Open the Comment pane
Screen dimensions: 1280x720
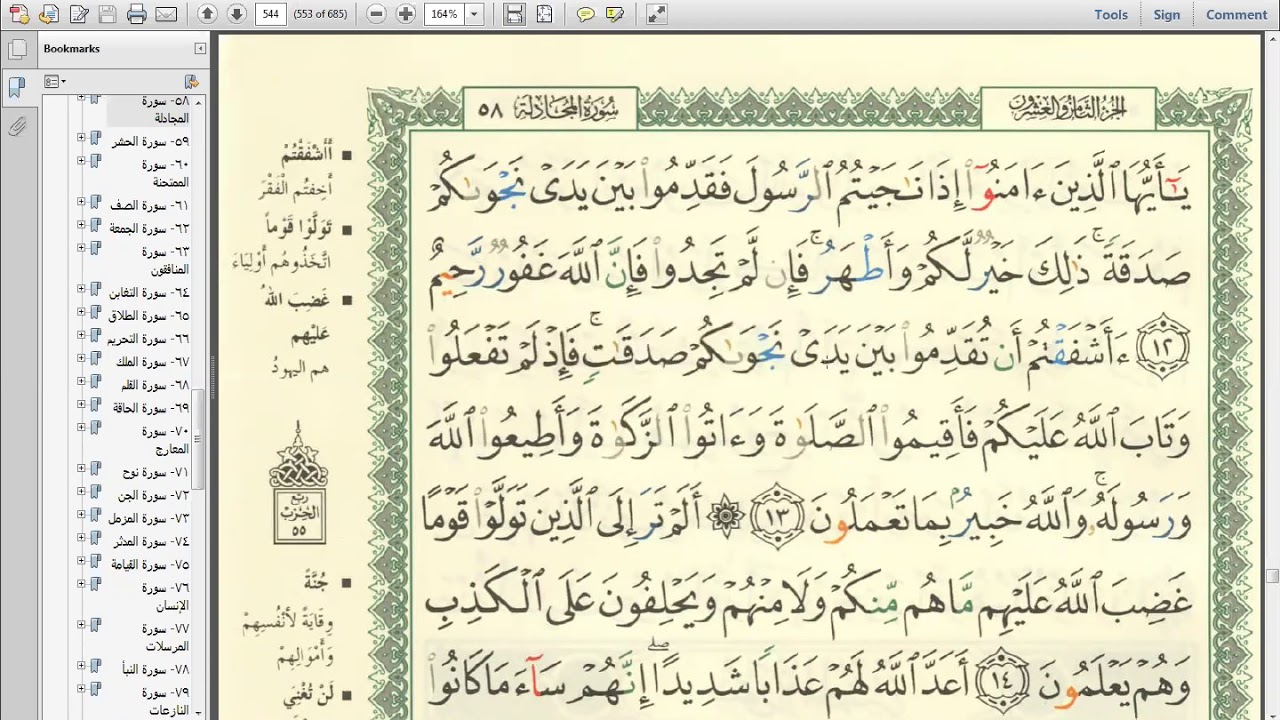(x=1237, y=14)
